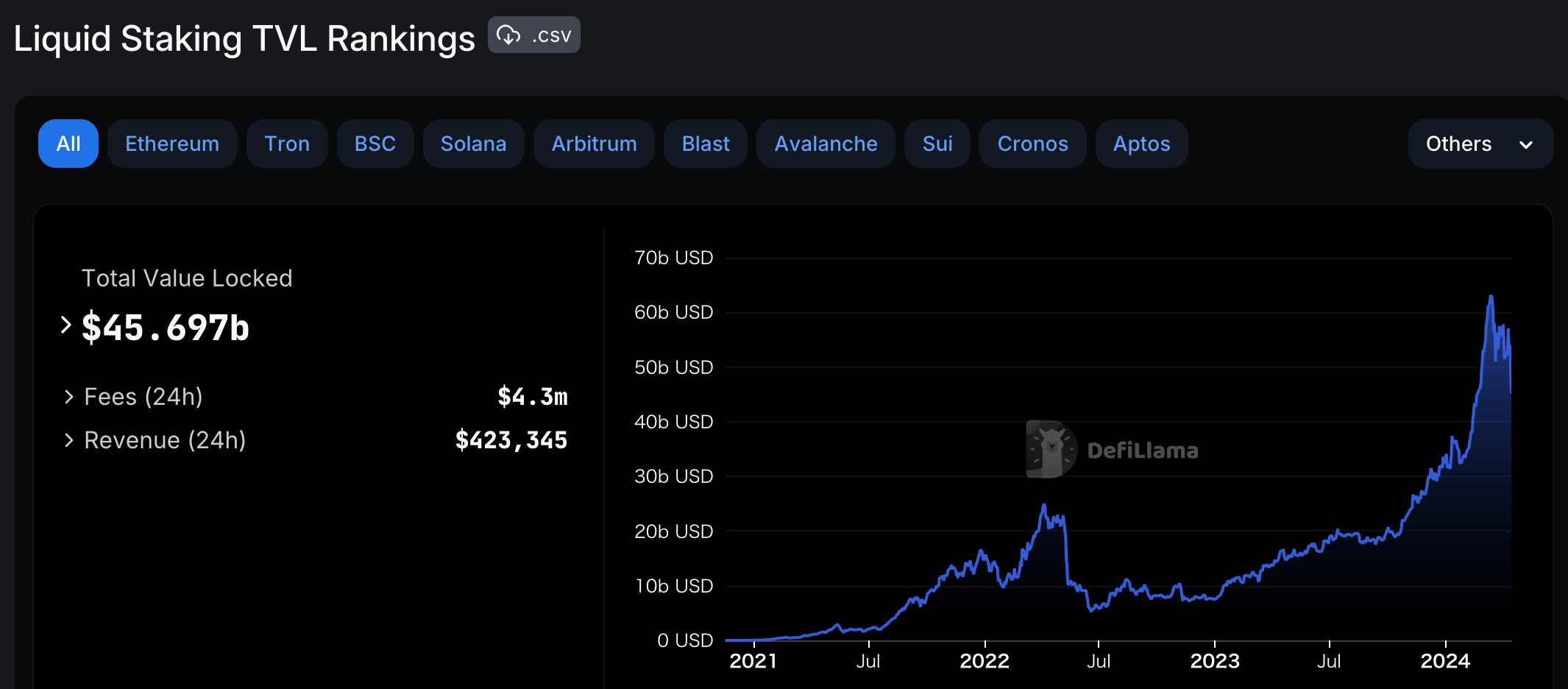Image resolution: width=1568 pixels, height=689 pixels.
Task: Filter by Cronos chain
Action: tap(1033, 144)
